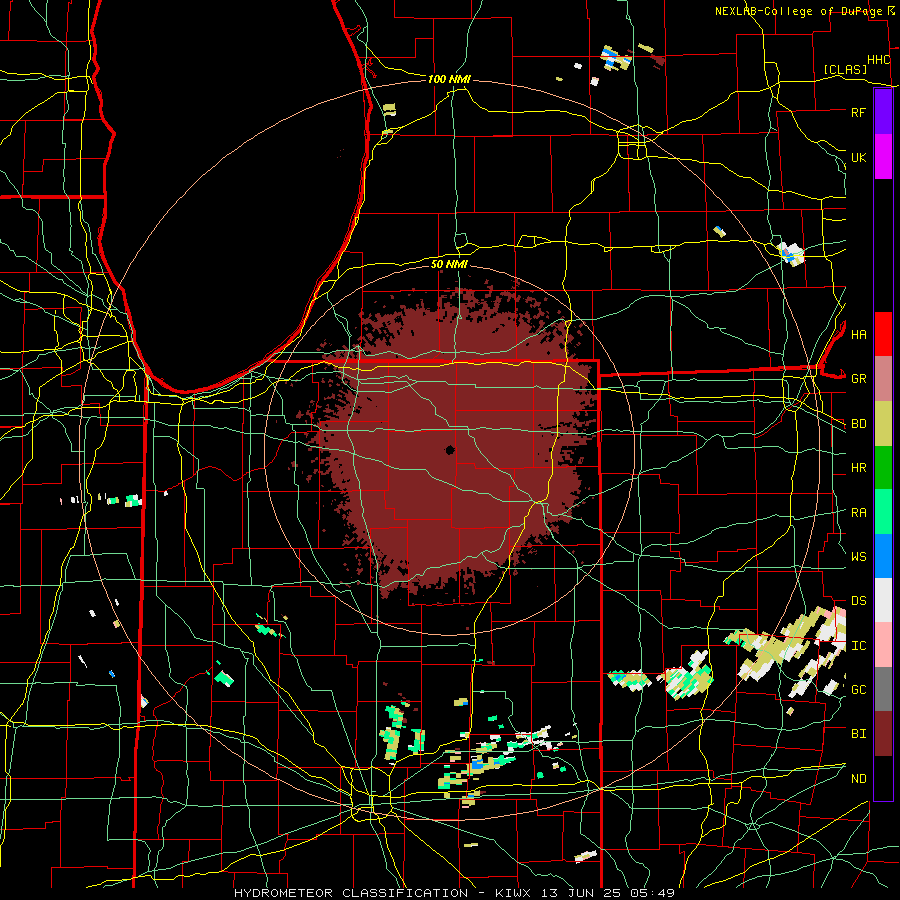Screen dimensions: 900x900
Task: Click the ND legend label
Action: tap(858, 779)
